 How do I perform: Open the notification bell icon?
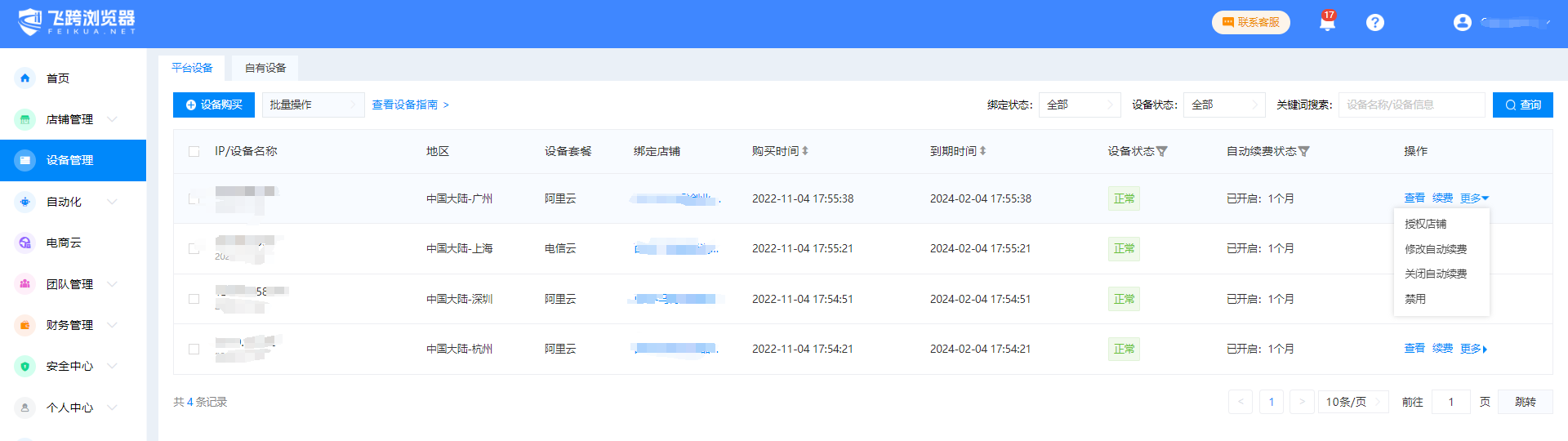tap(1327, 23)
